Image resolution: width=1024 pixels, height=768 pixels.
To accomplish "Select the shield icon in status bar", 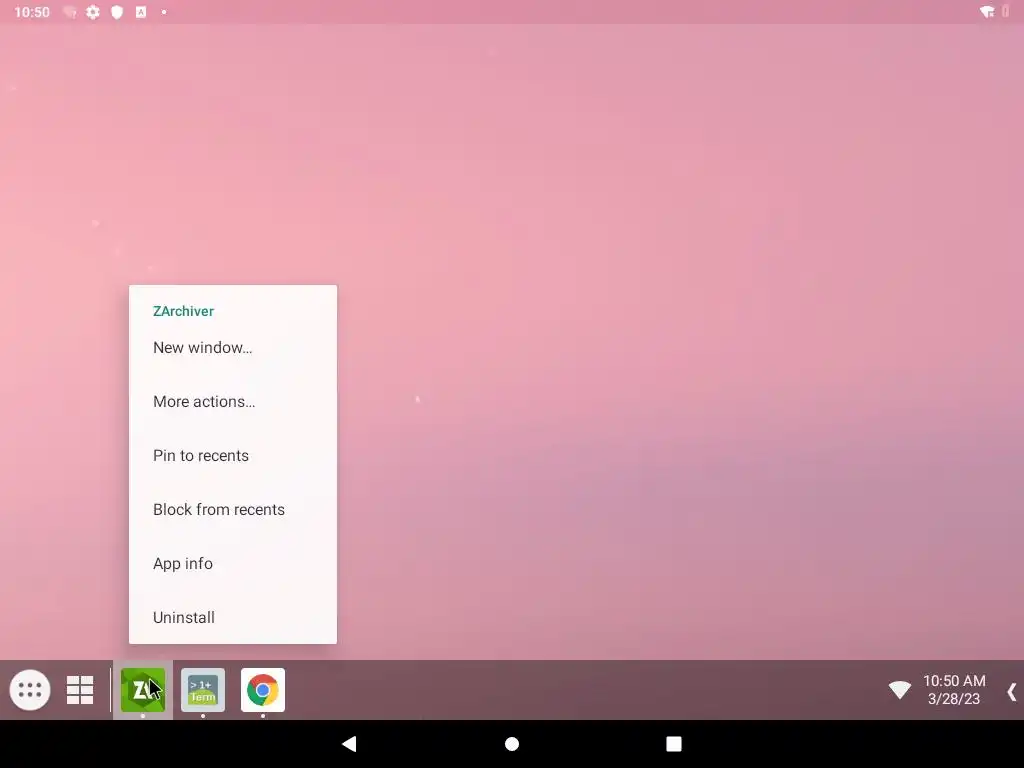I will point(117,12).
